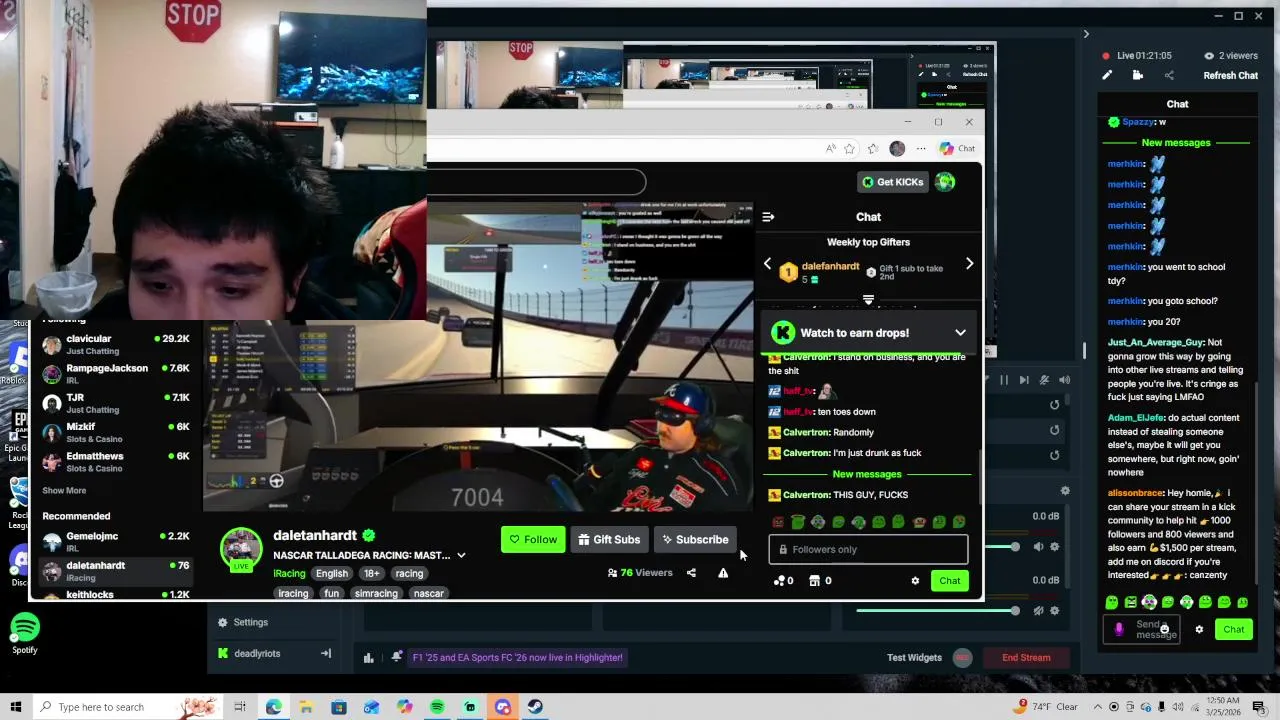
Task: Click pencil edit stream info icon
Action: (1107, 75)
